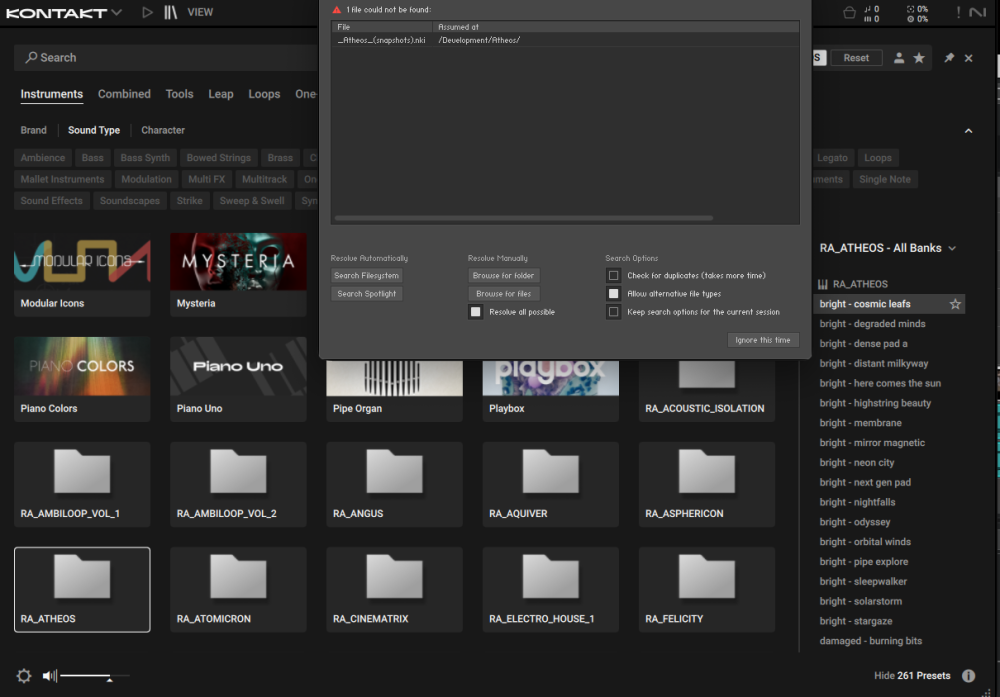Click Browse for folder button

pos(504,275)
